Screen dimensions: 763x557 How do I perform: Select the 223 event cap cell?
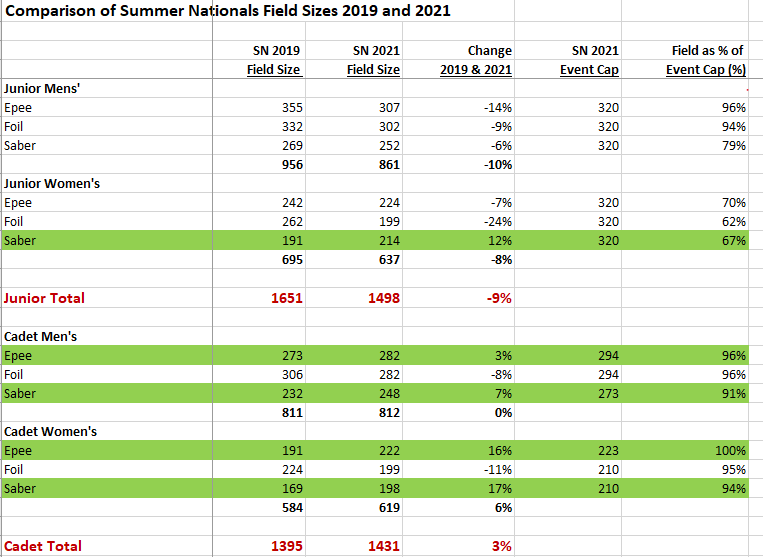pyautogui.click(x=608, y=450)
